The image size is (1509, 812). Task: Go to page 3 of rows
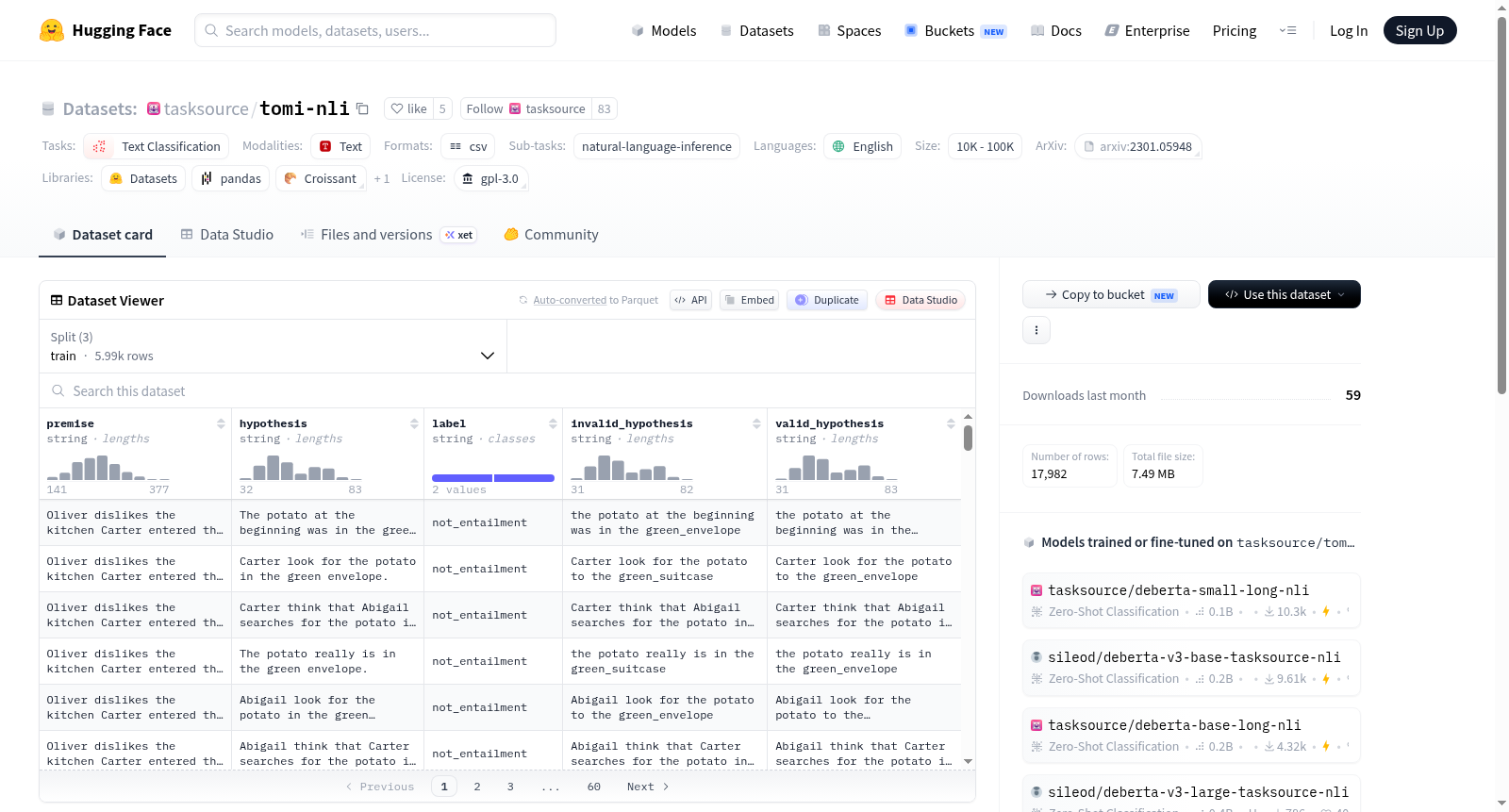(x=510, y=787)
